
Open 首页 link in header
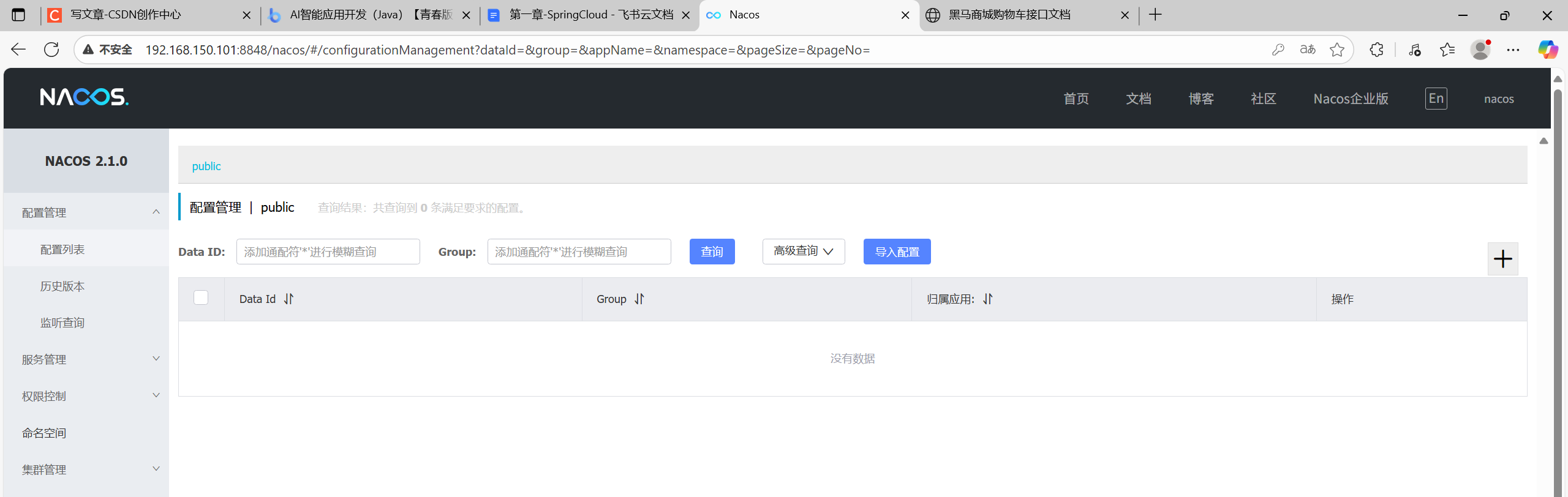click(x=1076, y=99)
